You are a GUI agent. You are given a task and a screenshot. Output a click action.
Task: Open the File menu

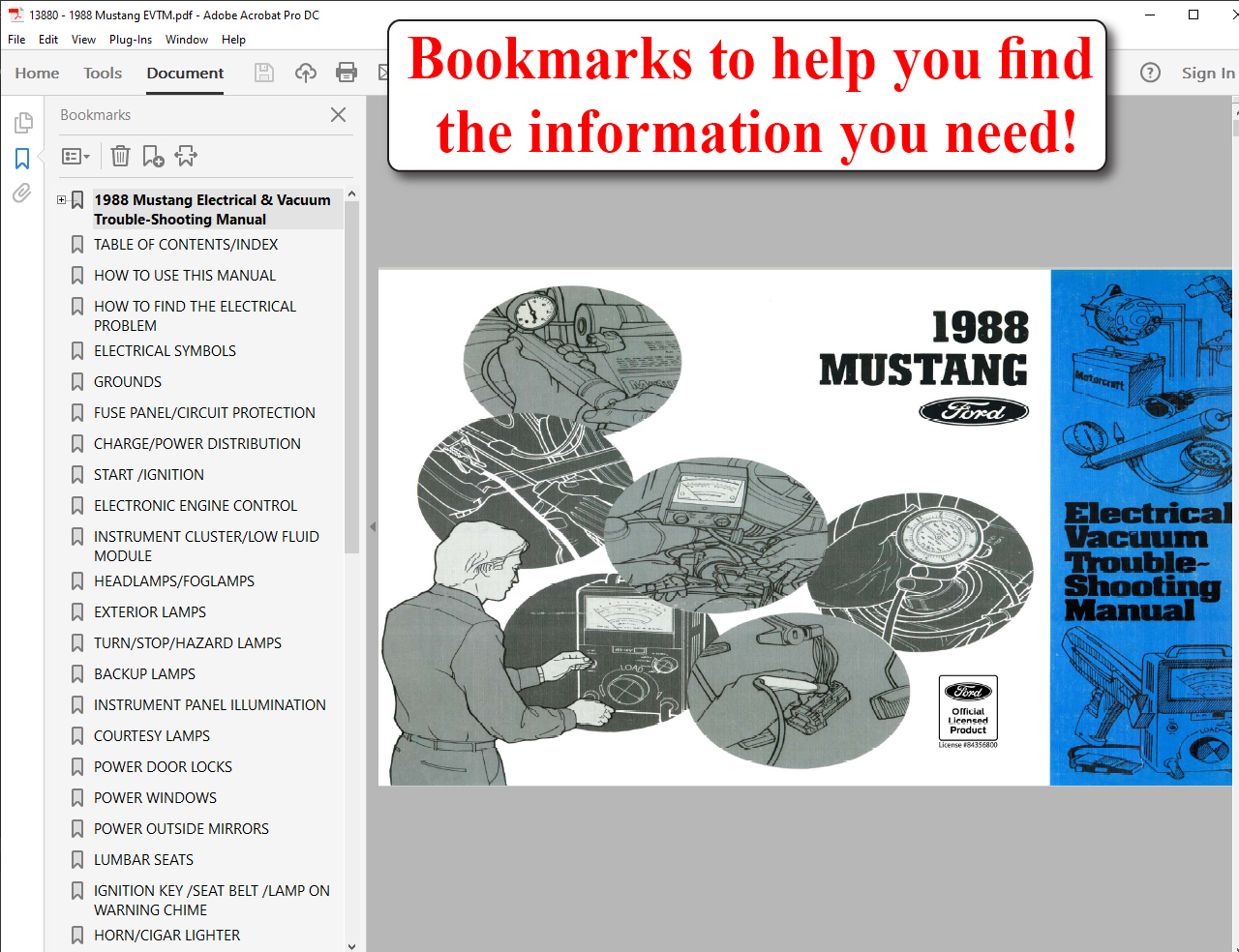(x=16, y=40)
